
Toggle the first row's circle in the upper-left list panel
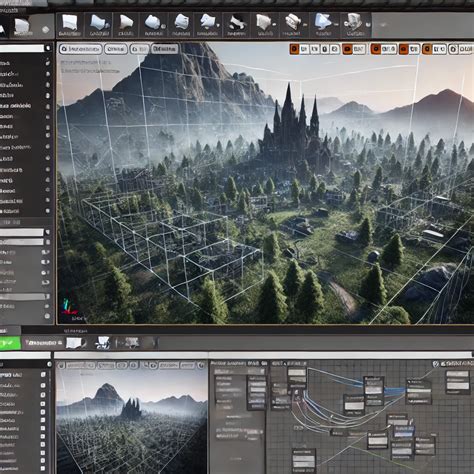pos(48,63)
